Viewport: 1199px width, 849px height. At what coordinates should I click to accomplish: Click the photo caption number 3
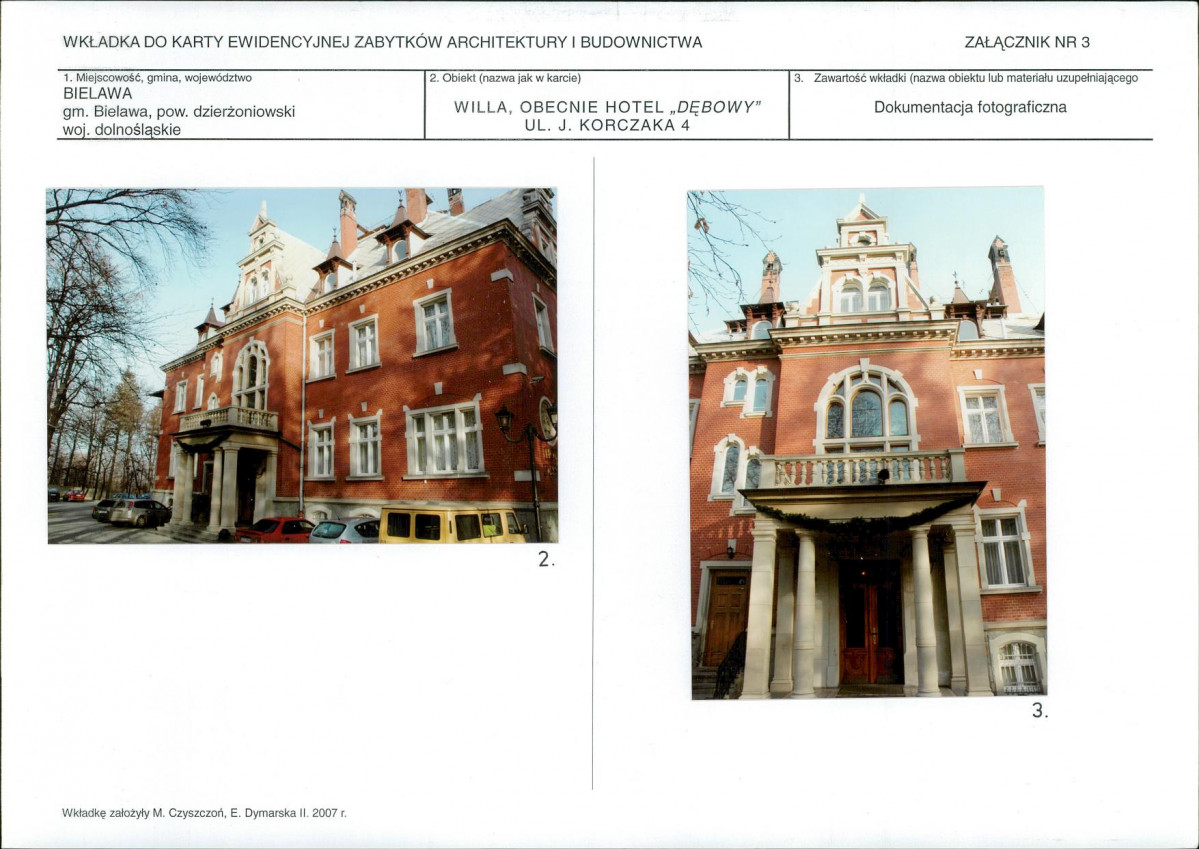click(x=1039, y=711)
